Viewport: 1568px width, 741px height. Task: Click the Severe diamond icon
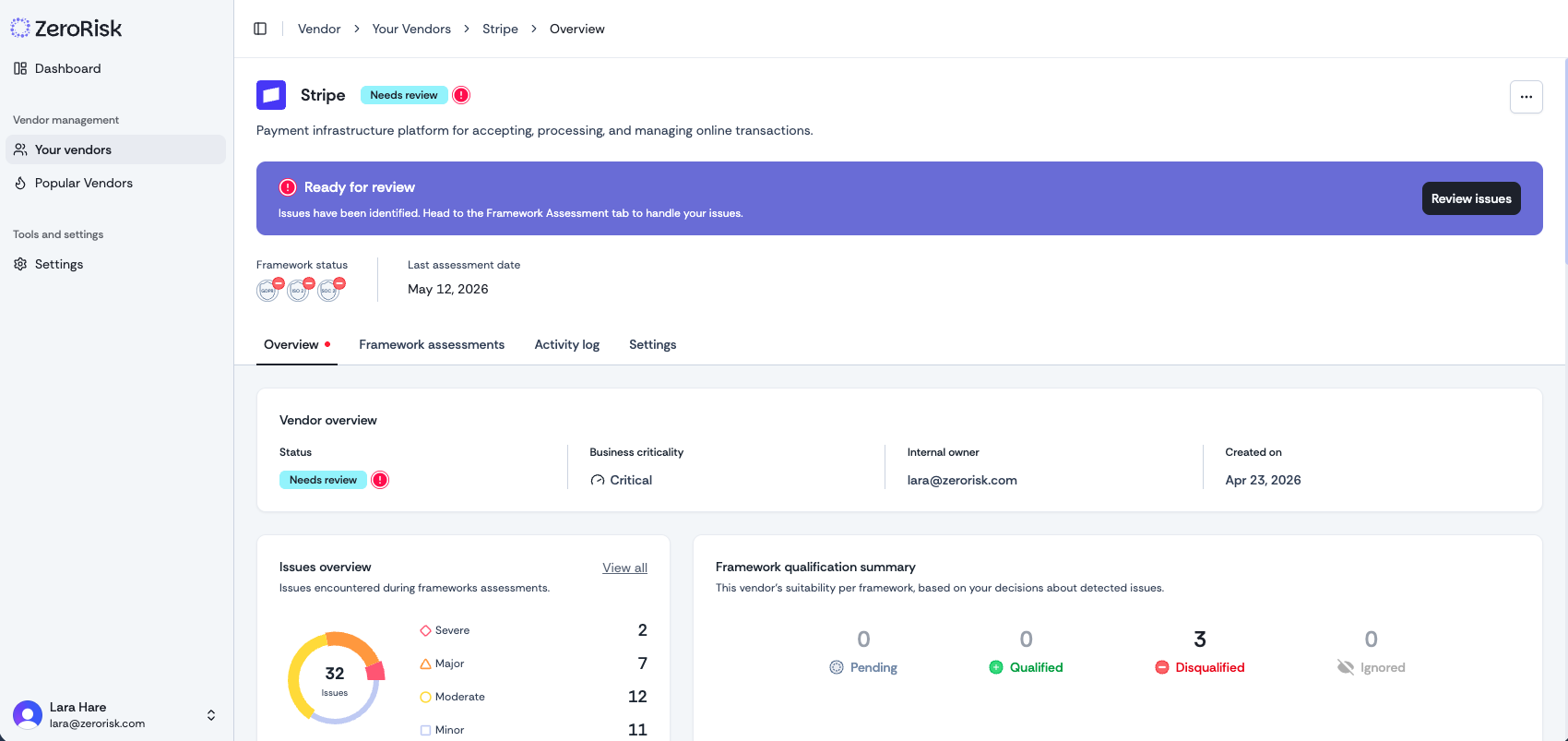pos(425,630)
